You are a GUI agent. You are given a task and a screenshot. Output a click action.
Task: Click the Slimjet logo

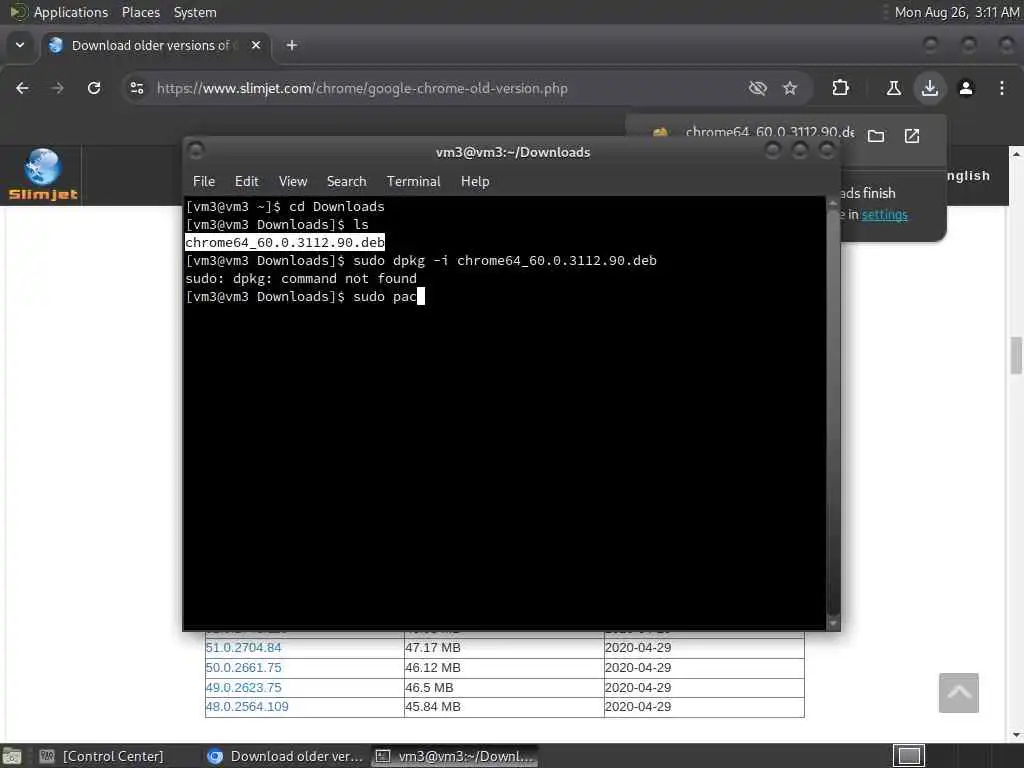pyautogui.click(x=42, y=174)
